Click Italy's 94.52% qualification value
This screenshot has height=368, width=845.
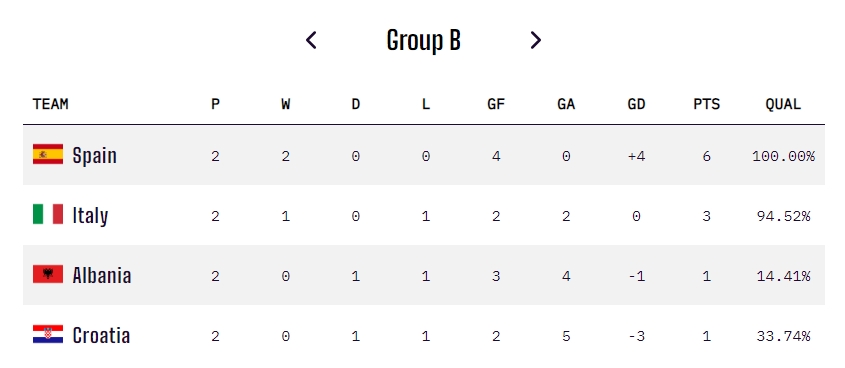784,216
